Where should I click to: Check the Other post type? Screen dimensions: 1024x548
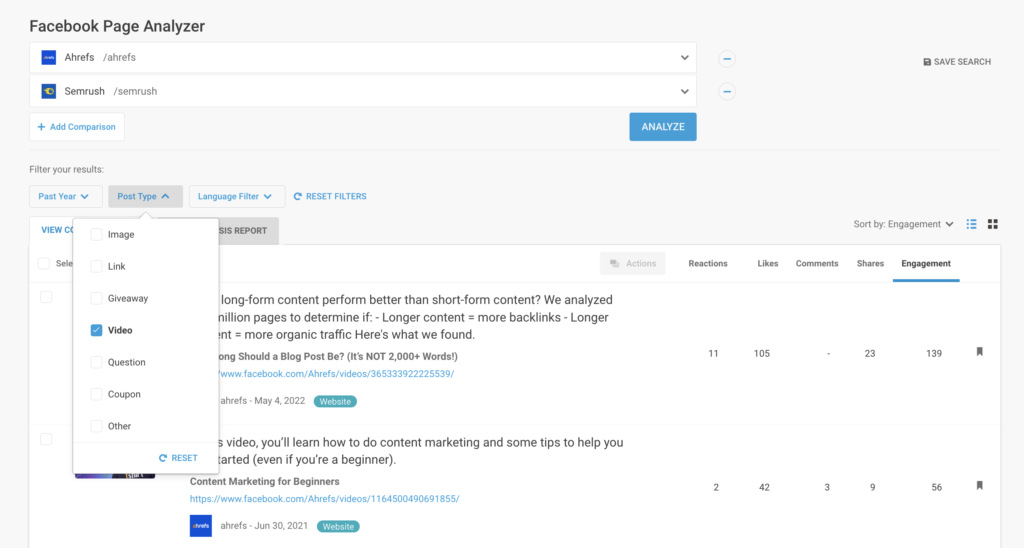96,427
